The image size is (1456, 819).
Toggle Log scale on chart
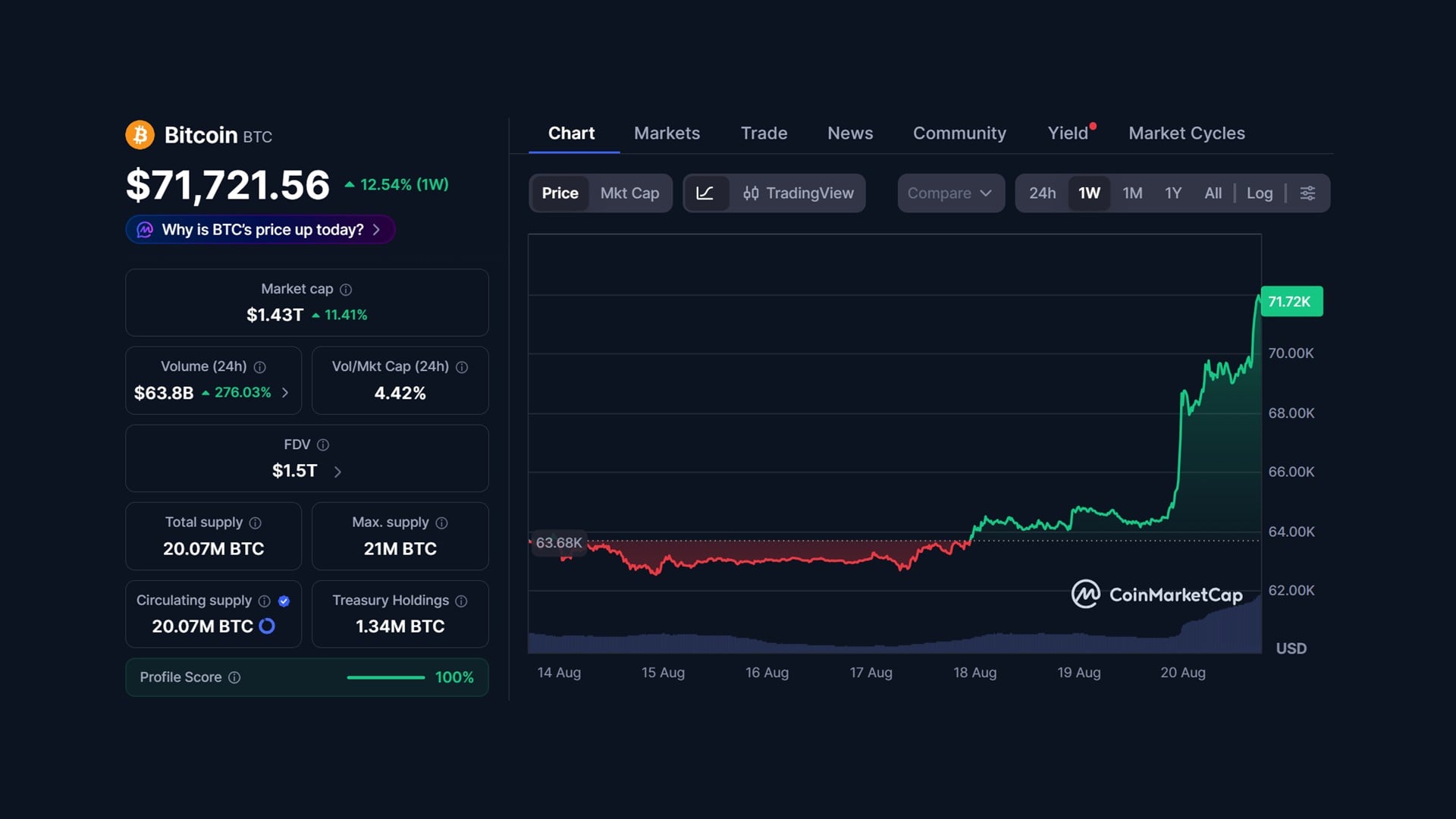[x=1260, y=193]
